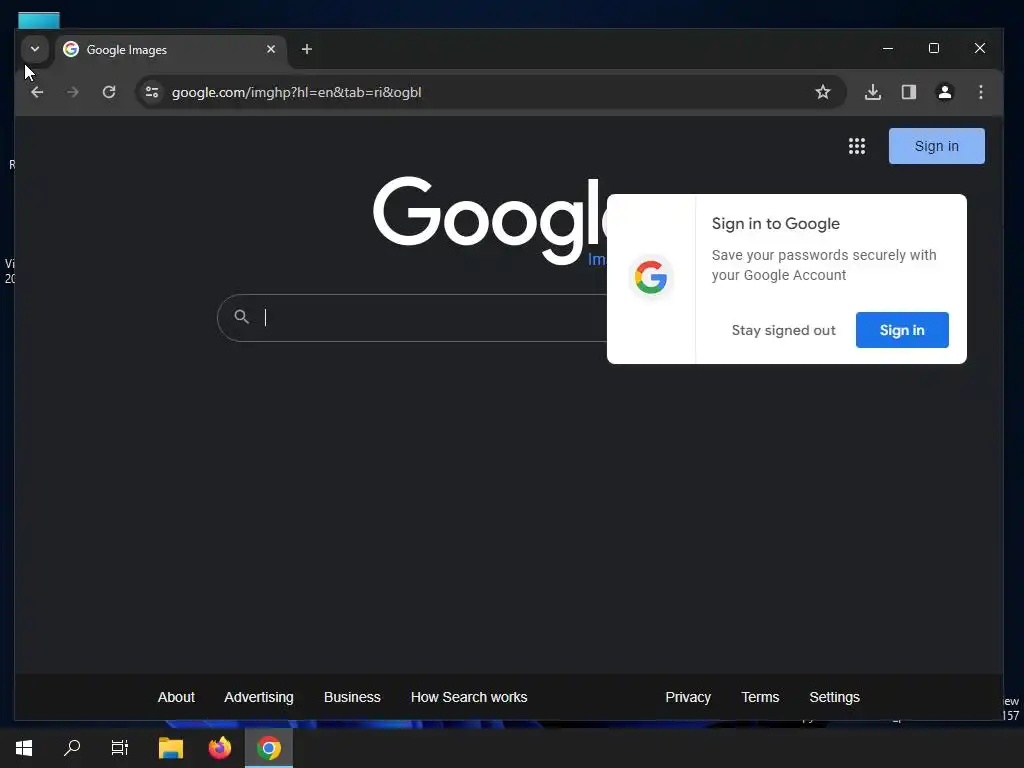Click the URL address bar text

pyautogui.click(x=296, y=92)
